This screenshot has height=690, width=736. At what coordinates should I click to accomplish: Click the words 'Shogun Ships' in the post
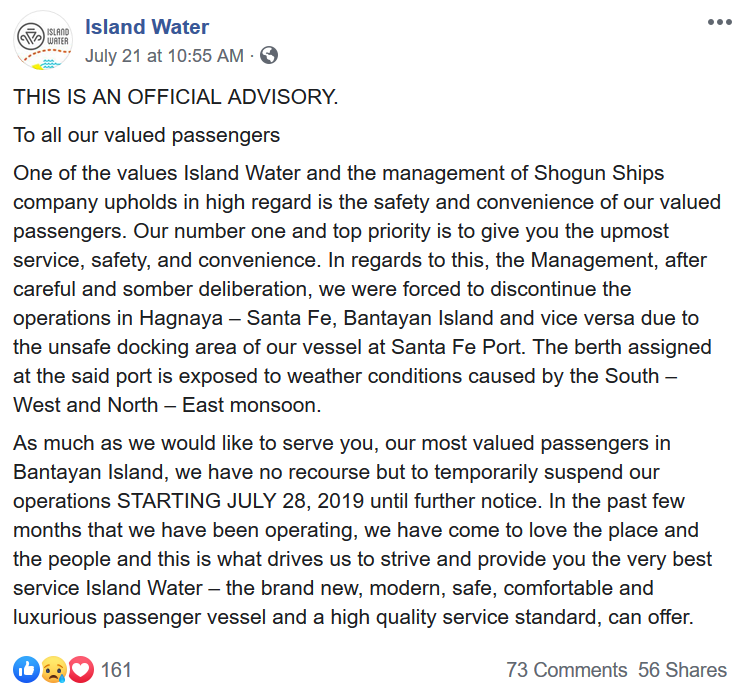click(599, 173)
